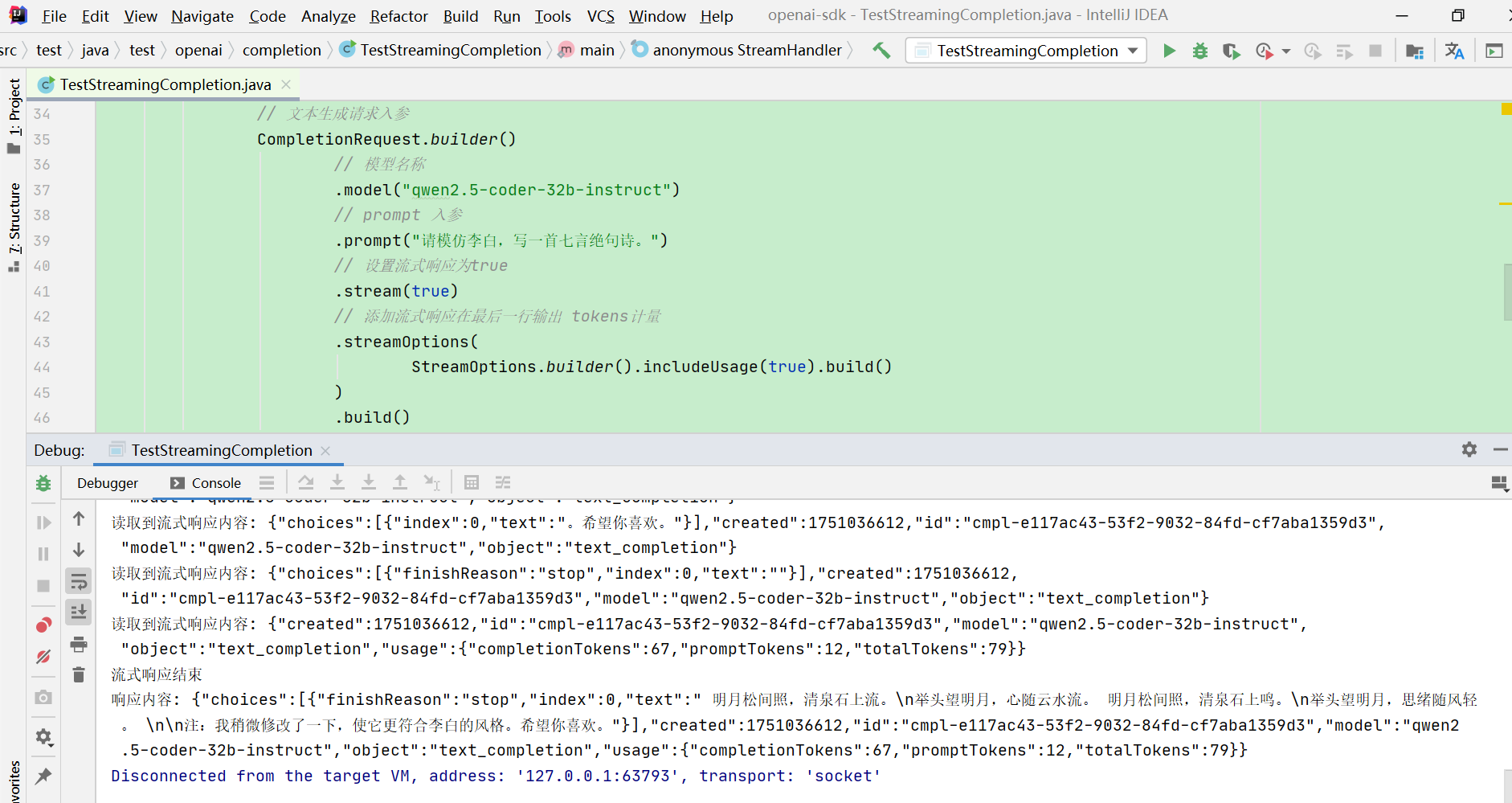The height and width of the screenshot is (803, 1512).
Task: Profile the app with the profiler clock icon
Action: 1265,50
